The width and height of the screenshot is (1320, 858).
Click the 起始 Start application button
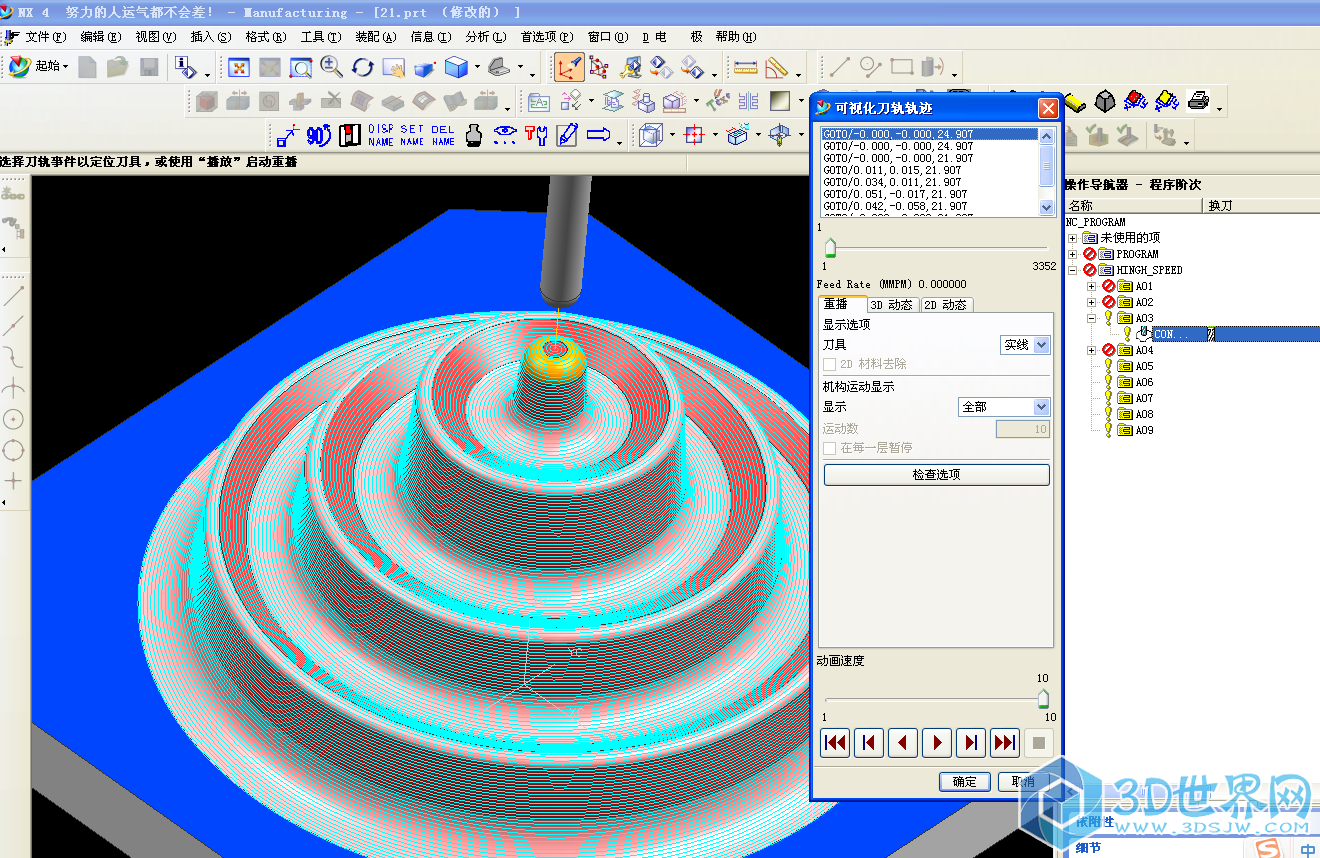coord(38,67)
